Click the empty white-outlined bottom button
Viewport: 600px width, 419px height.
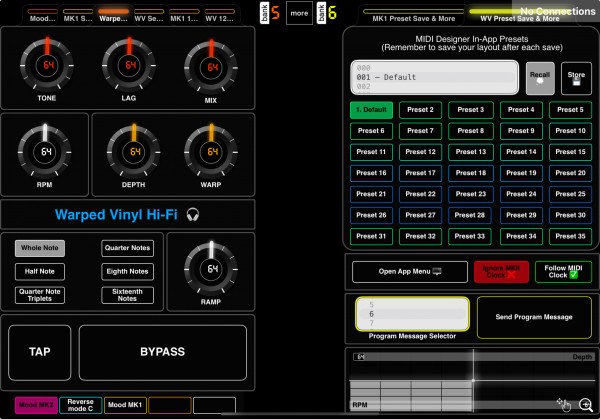click(214, 405)
